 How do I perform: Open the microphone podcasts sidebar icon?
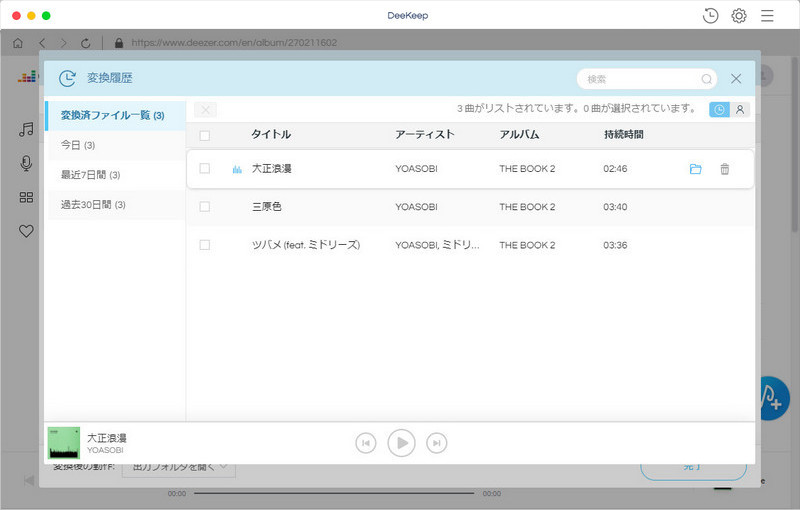[x=26, y=163]
